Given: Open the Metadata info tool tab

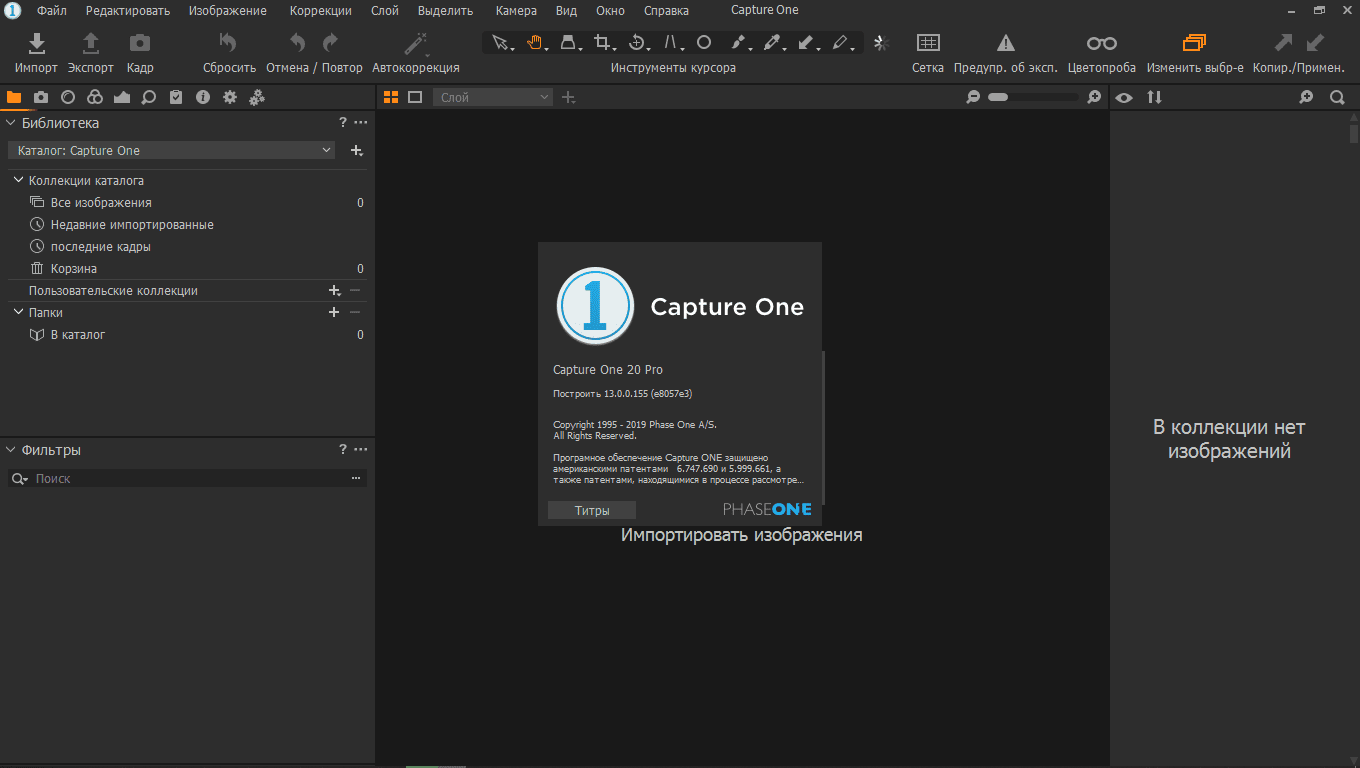Looking at the screenshot, I should pyautogui.click(x=203, y=97).
